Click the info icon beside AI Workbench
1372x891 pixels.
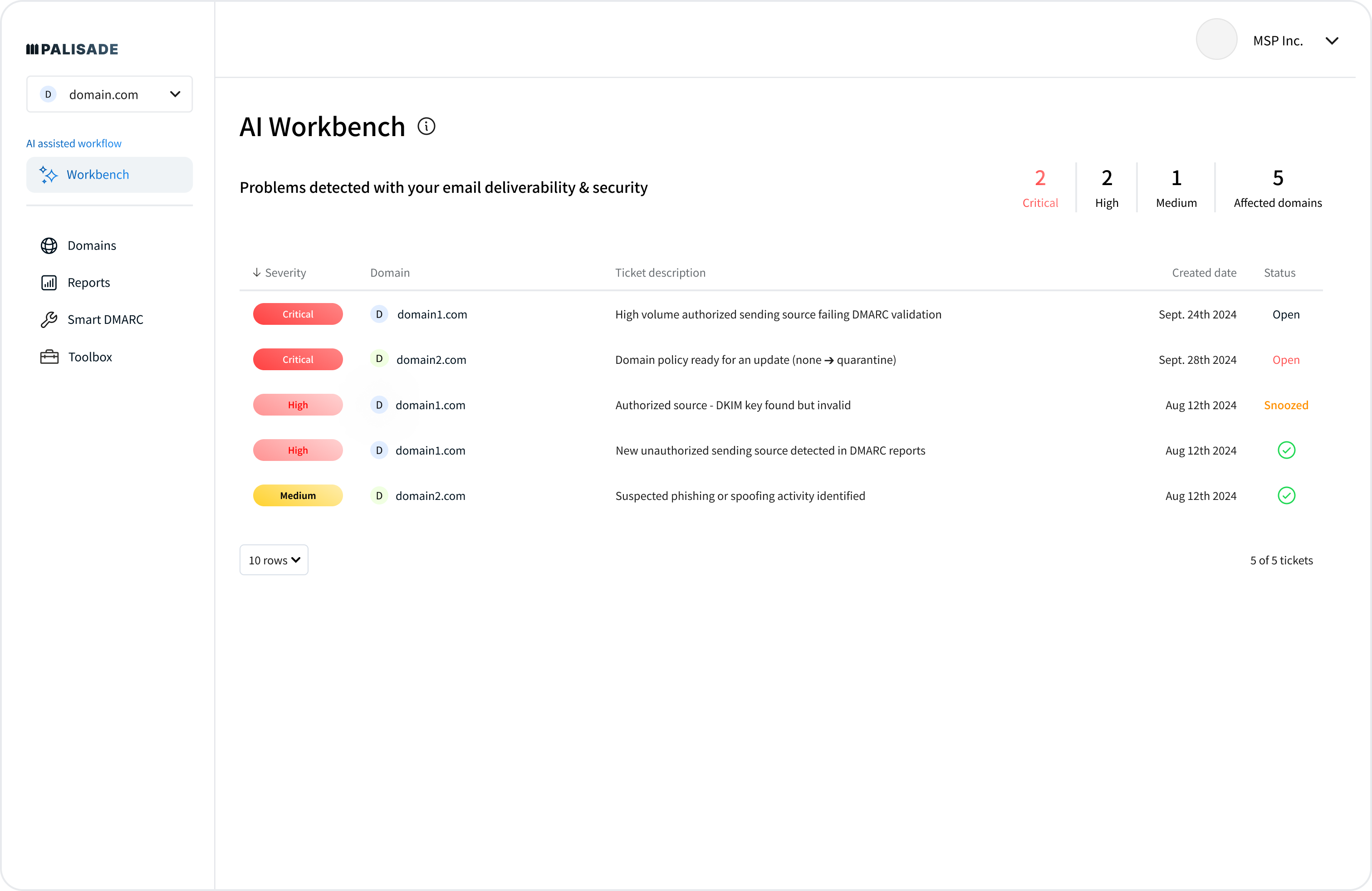(x=426, y=126)
